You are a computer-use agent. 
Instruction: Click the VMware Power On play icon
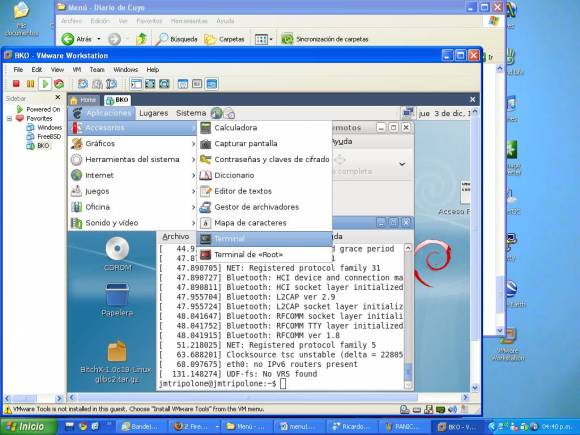[45, 84]
